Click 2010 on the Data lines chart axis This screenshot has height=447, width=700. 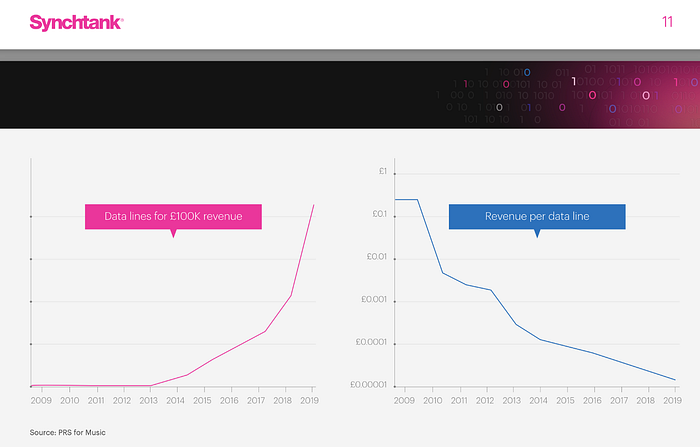click(70, 401)
